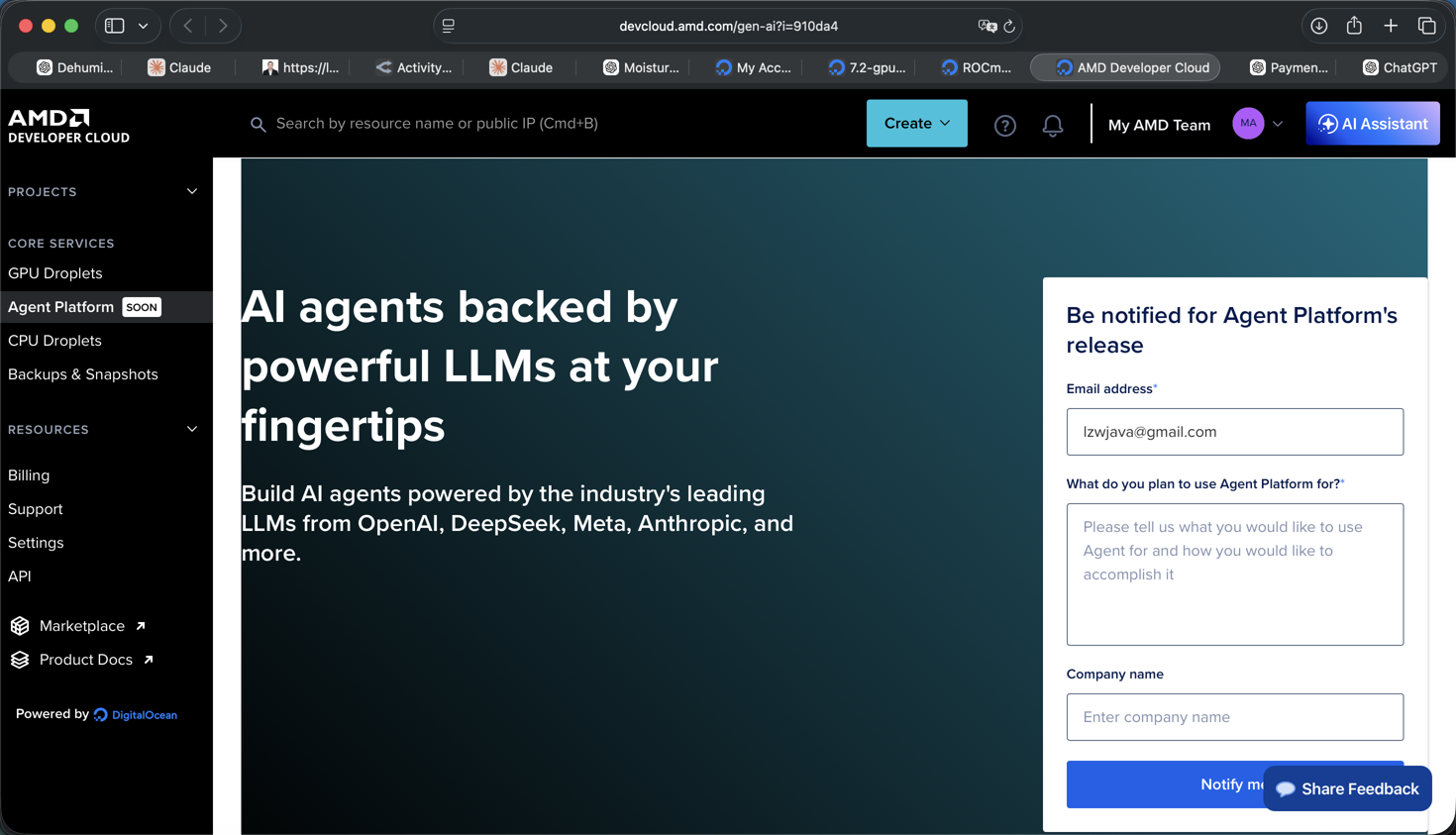
Task: Reload the page with the refresh icon
Action: [1009, 27]
